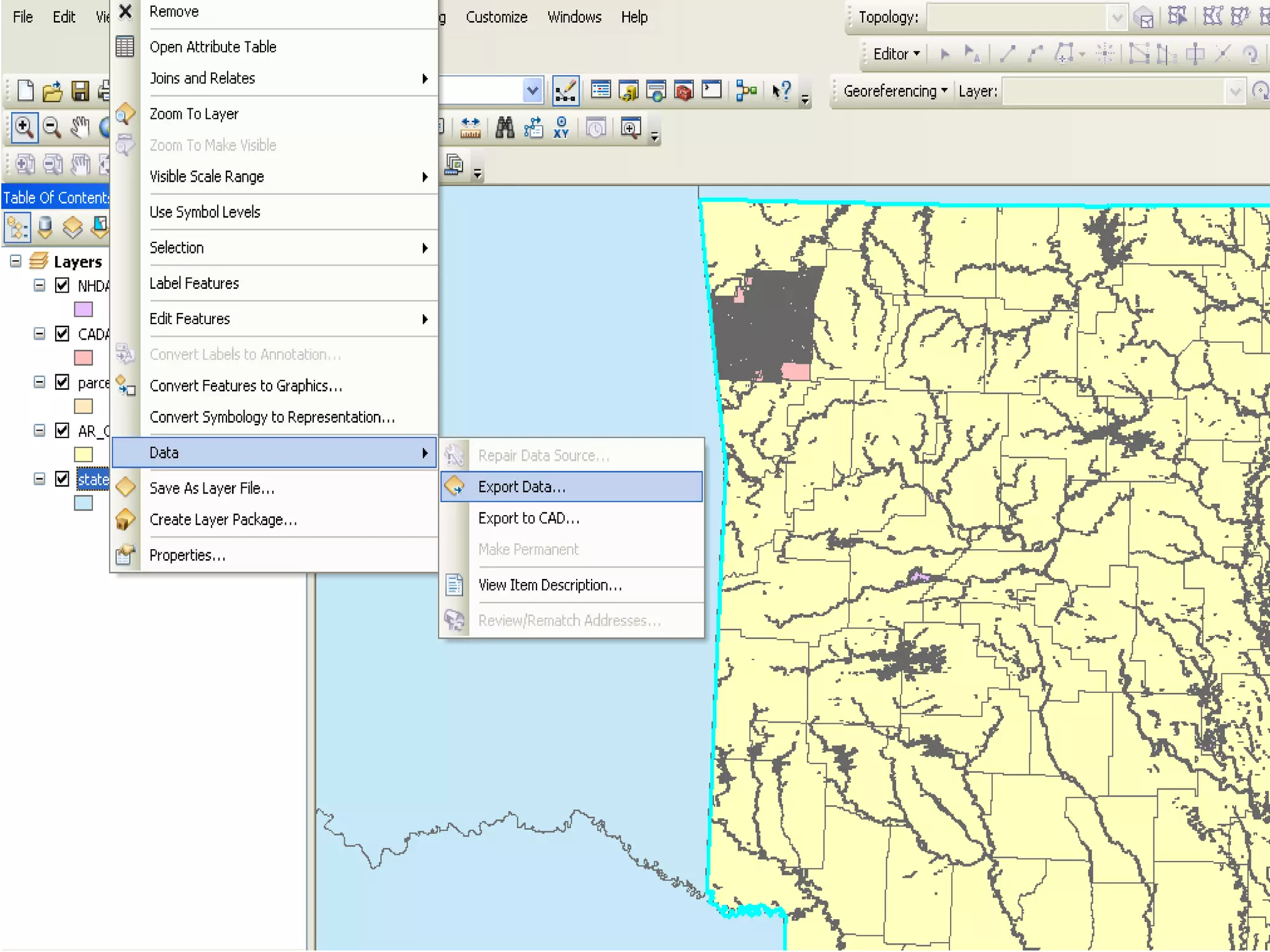
Task: Click the What's This help pointer icon
Action: [x=781, y=92]
